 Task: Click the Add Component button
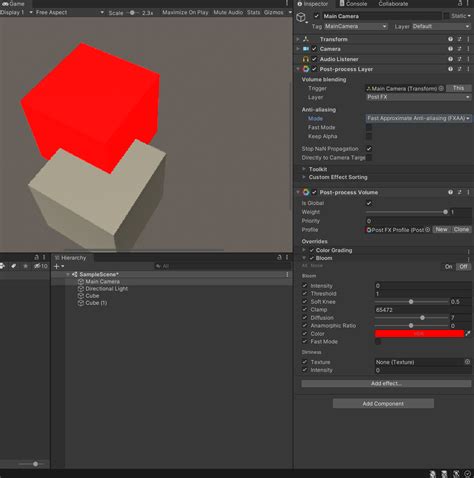point(383,403)
